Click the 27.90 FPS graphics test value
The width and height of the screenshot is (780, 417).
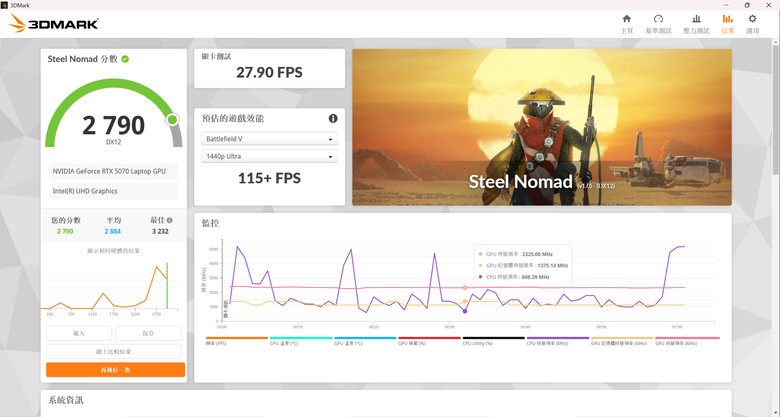269,73
